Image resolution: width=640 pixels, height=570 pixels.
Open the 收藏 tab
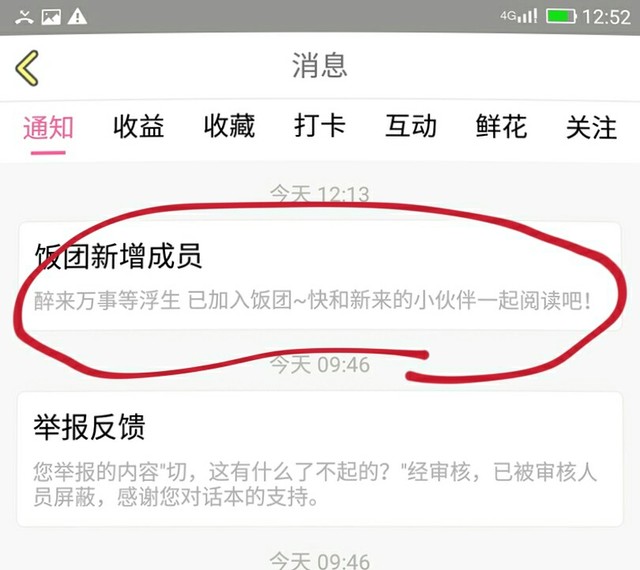pyautogui.click(x=229, y=127)
